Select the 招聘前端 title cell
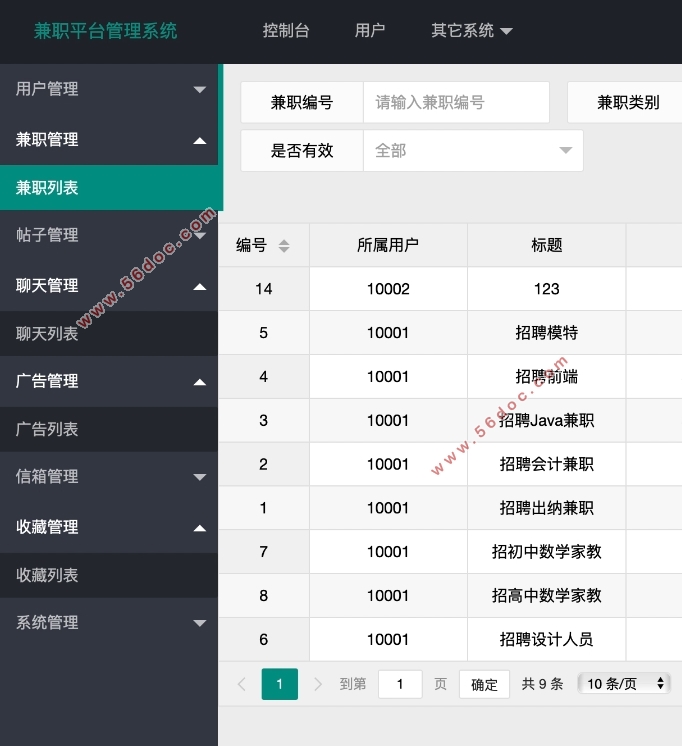 (546, 376)
